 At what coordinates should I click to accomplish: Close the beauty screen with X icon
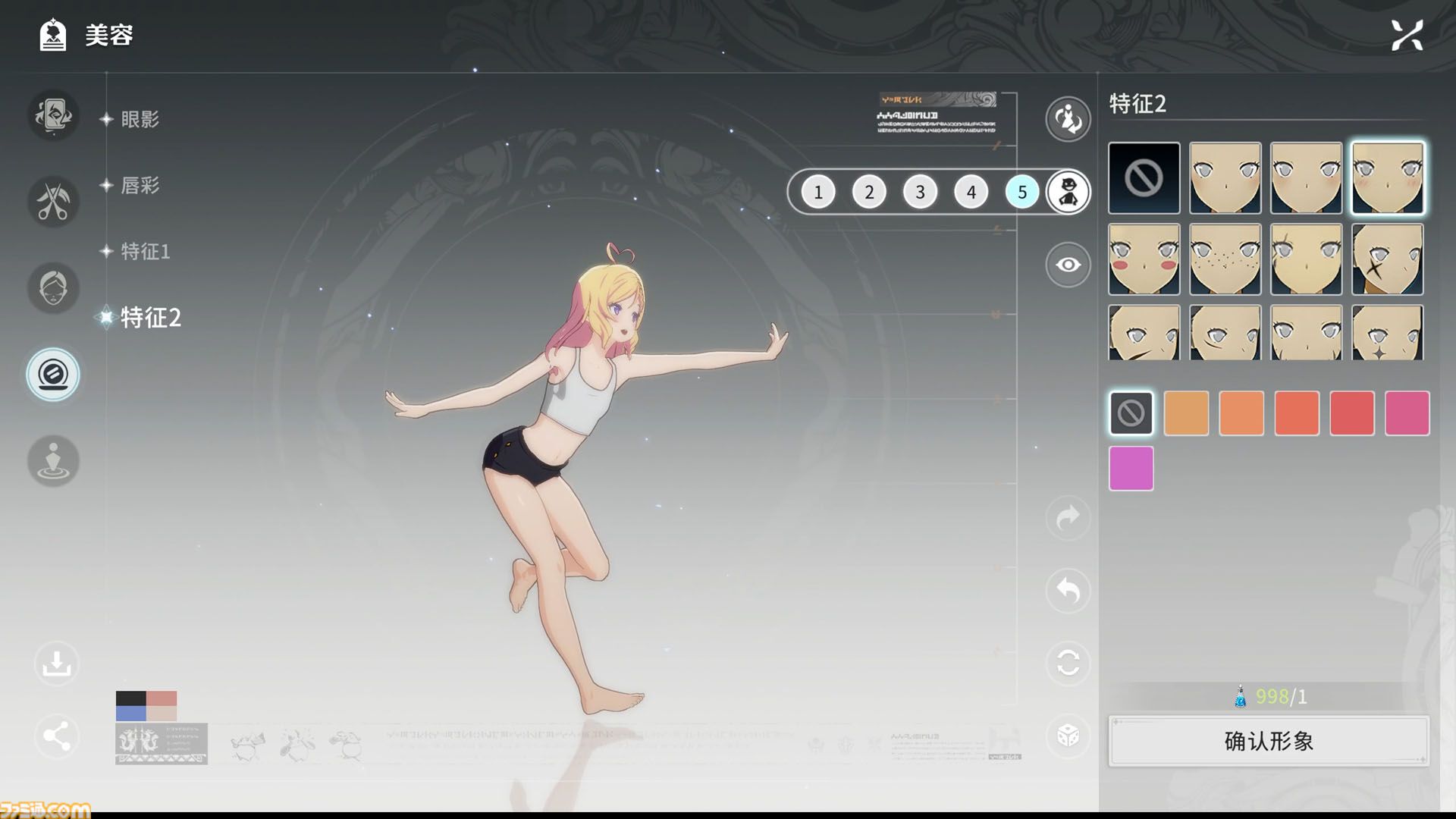[x=1407, y=35]
